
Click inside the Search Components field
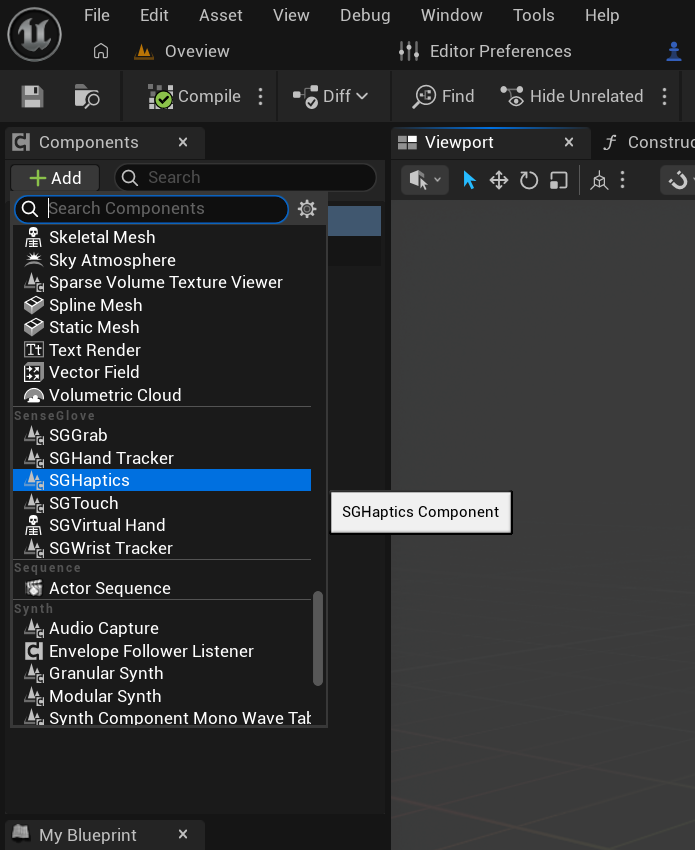160,208
